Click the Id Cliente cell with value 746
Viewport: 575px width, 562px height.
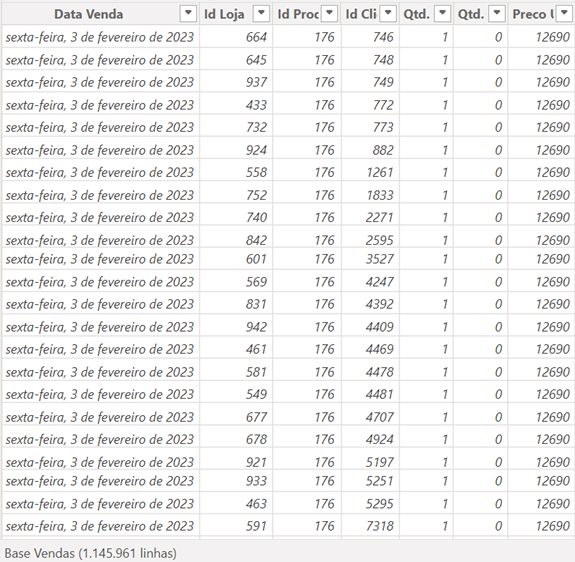pyautogui.click(x=370, y=37)
